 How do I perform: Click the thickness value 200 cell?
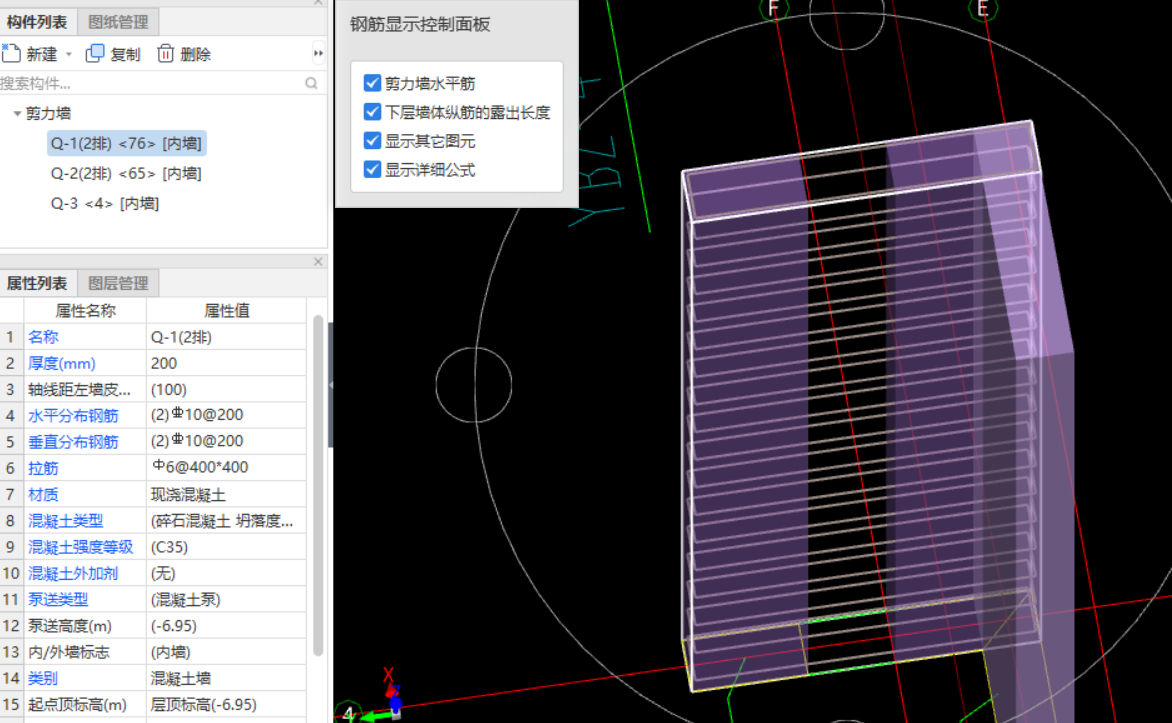pyautogui.click(x=226, y=363)
